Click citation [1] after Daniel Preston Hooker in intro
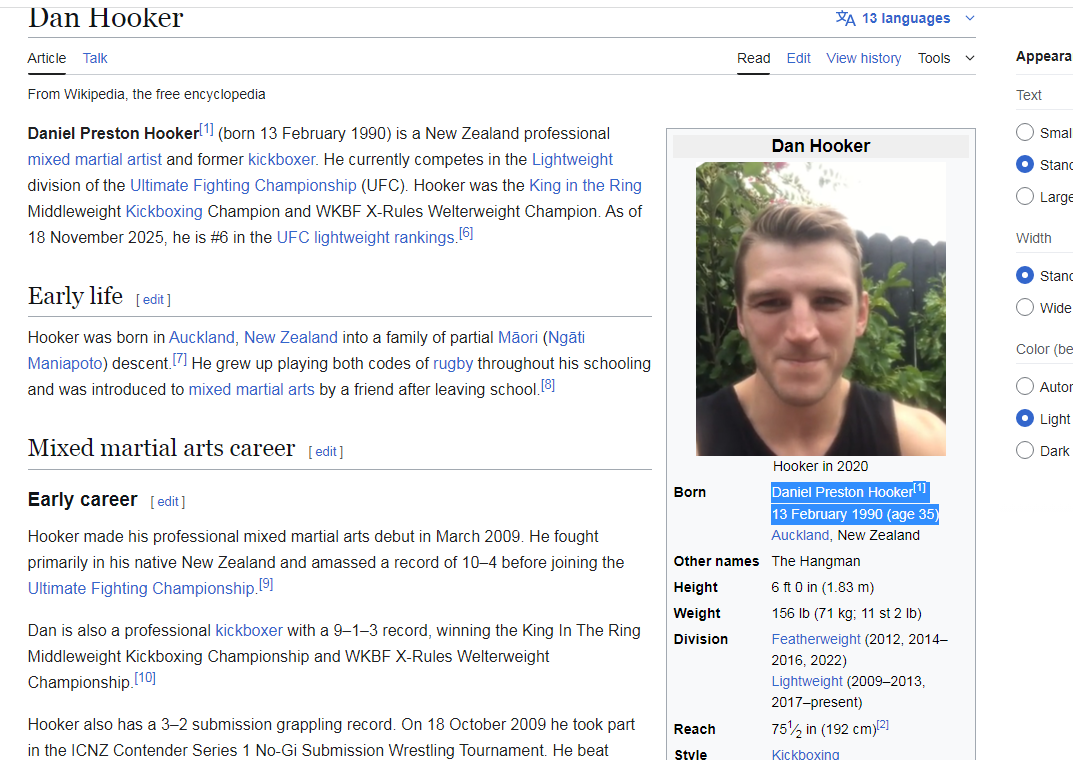The height and width of the screenshot is (760, 1073). 206,129
